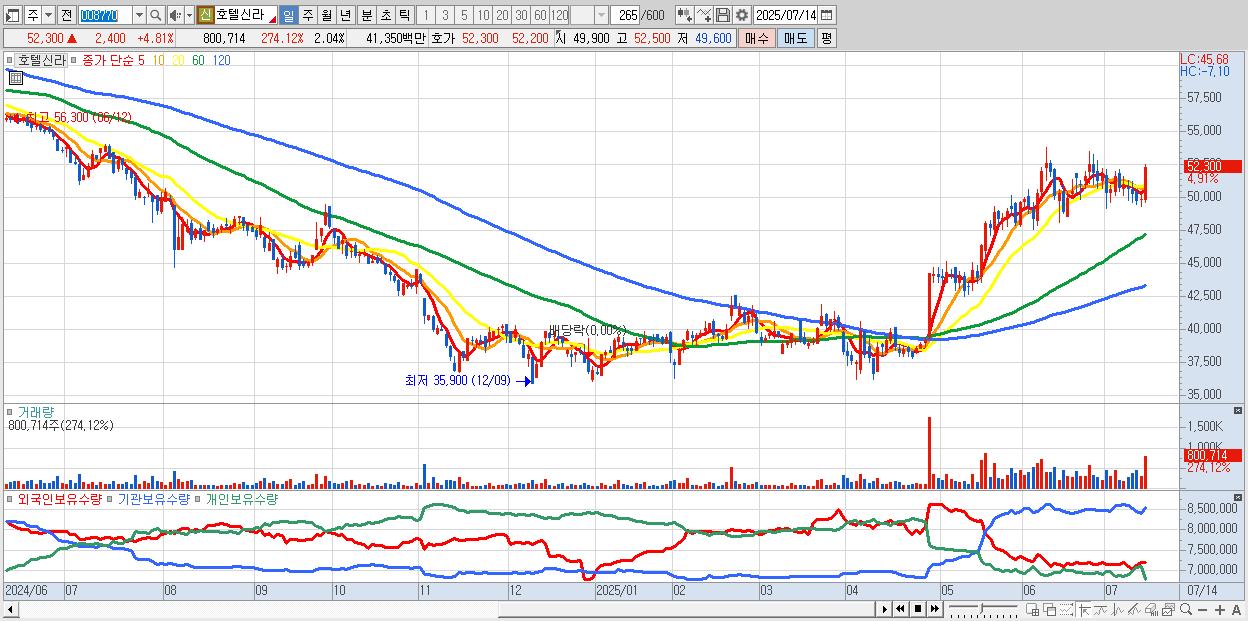Click the rewind double-arrow button
Screen dimensions: 1248x621
click(900, 609)
